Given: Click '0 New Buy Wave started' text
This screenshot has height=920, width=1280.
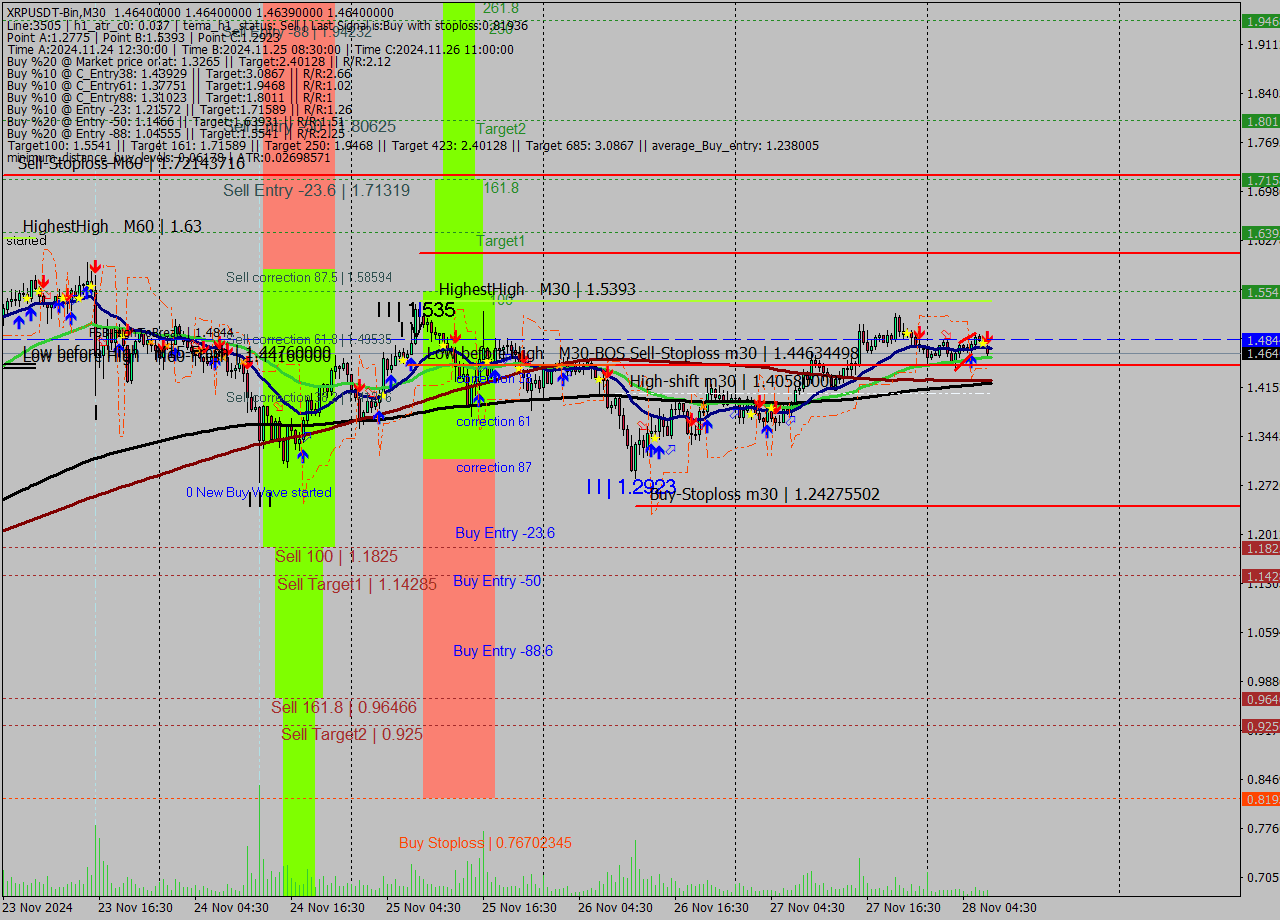Looking at the screenshot, I should pos(259,493).
